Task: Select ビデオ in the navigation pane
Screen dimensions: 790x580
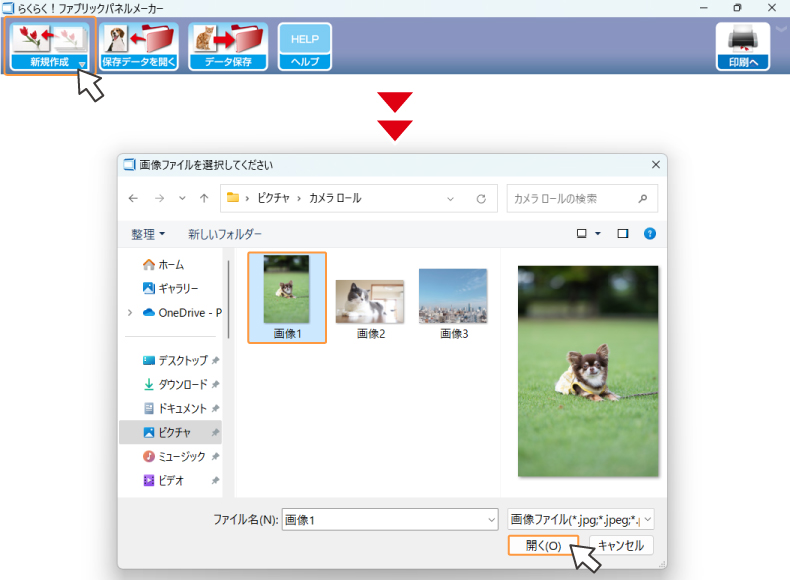Action: (x=164, y=481)
